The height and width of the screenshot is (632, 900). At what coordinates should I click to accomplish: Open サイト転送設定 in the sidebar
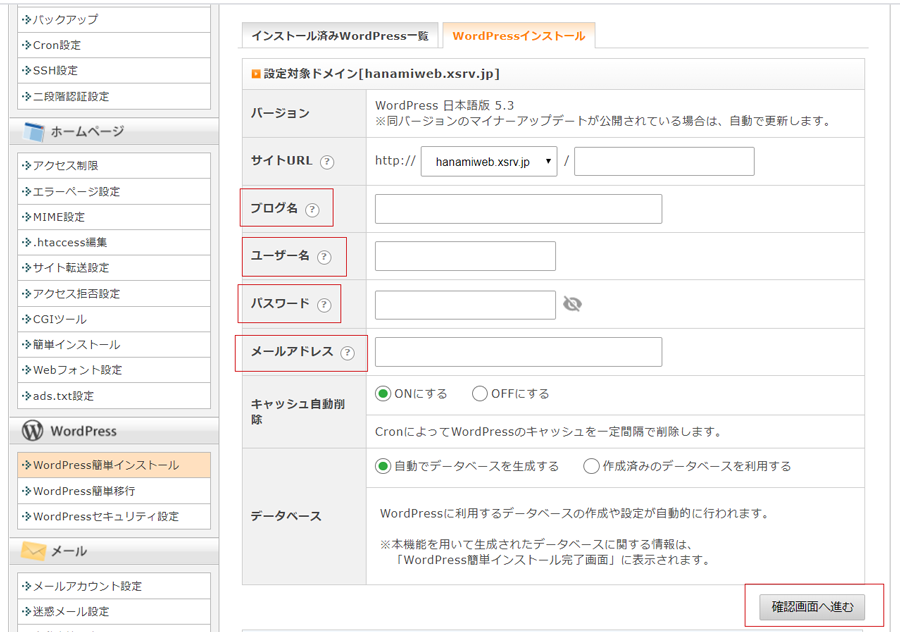coord(114,267)
